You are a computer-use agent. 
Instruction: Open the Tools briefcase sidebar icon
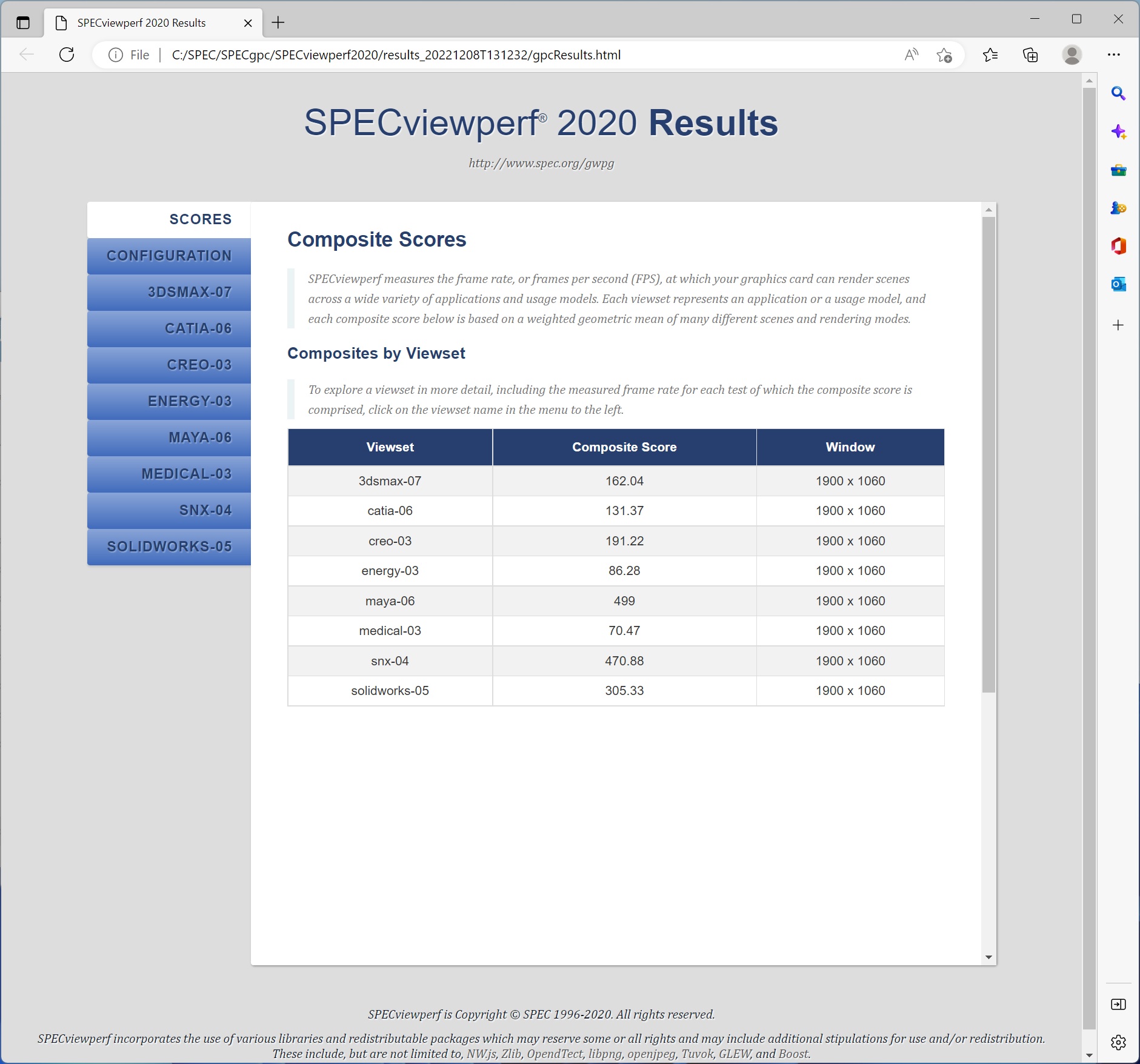coord(1118,170)
